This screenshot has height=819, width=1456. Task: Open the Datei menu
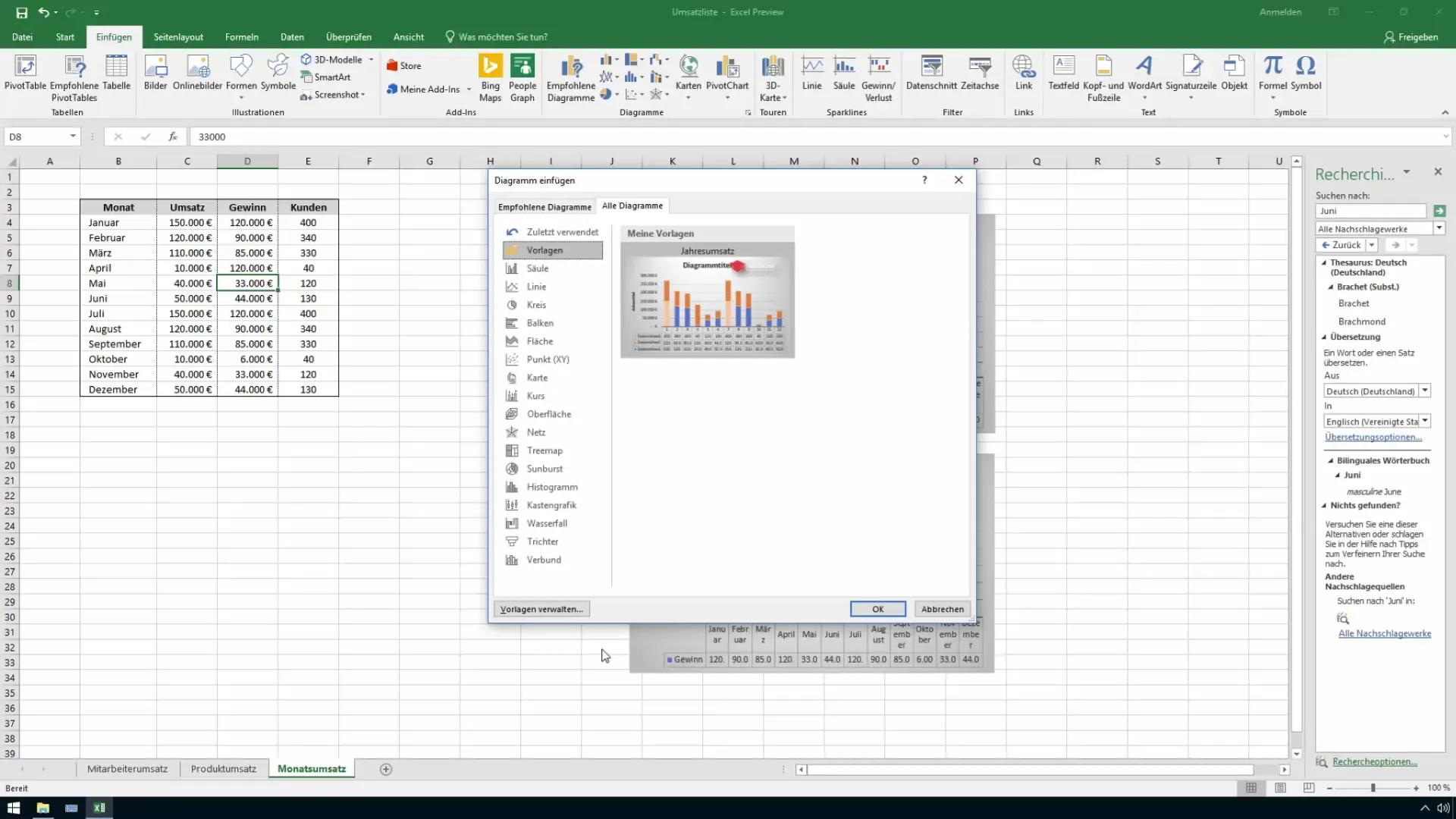click(22, 36)
